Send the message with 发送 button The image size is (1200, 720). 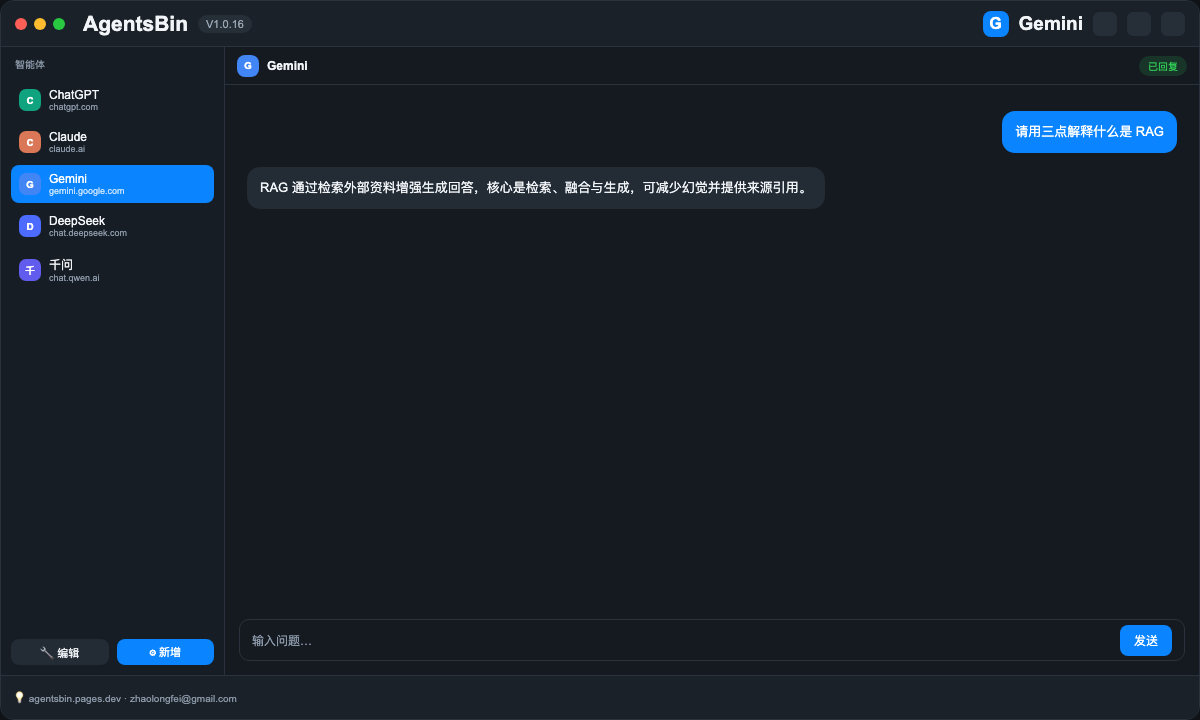coord(1146,640)
